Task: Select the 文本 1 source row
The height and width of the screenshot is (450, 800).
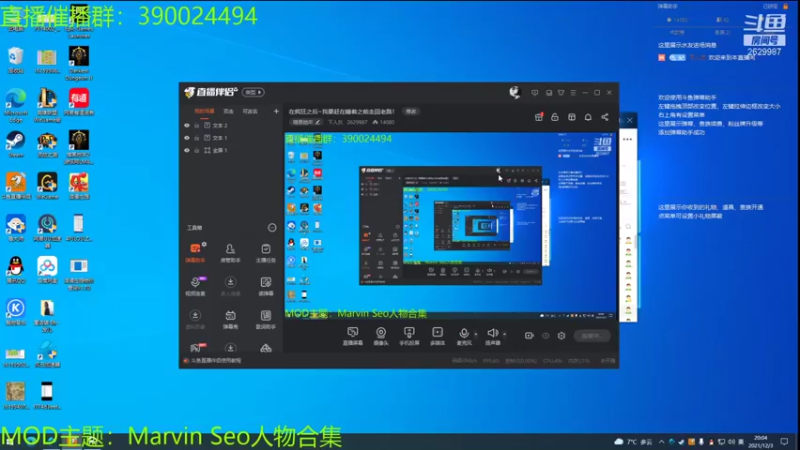Action: coord(231,138)
